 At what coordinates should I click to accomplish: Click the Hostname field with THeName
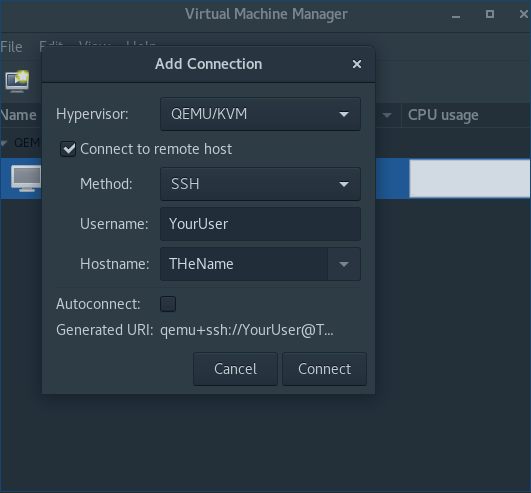pos(244,264)
